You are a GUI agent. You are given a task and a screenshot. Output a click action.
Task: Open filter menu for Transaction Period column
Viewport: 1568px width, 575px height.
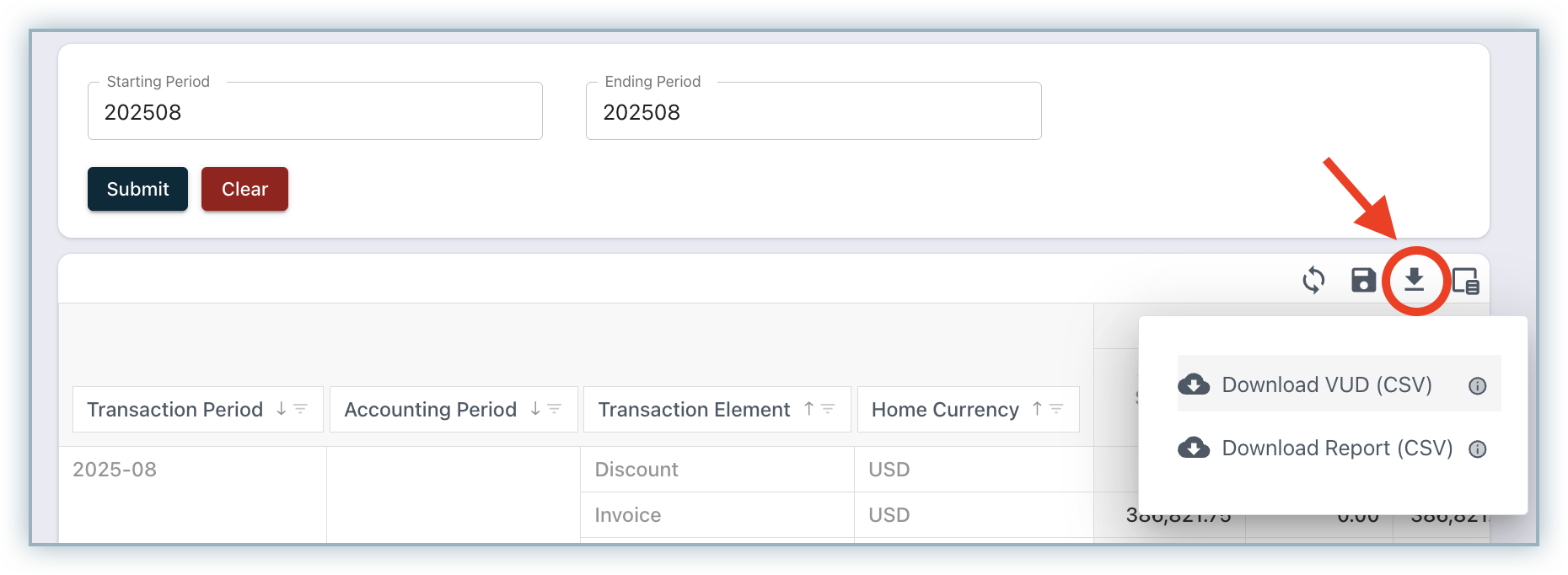click(x=300, y=409)
